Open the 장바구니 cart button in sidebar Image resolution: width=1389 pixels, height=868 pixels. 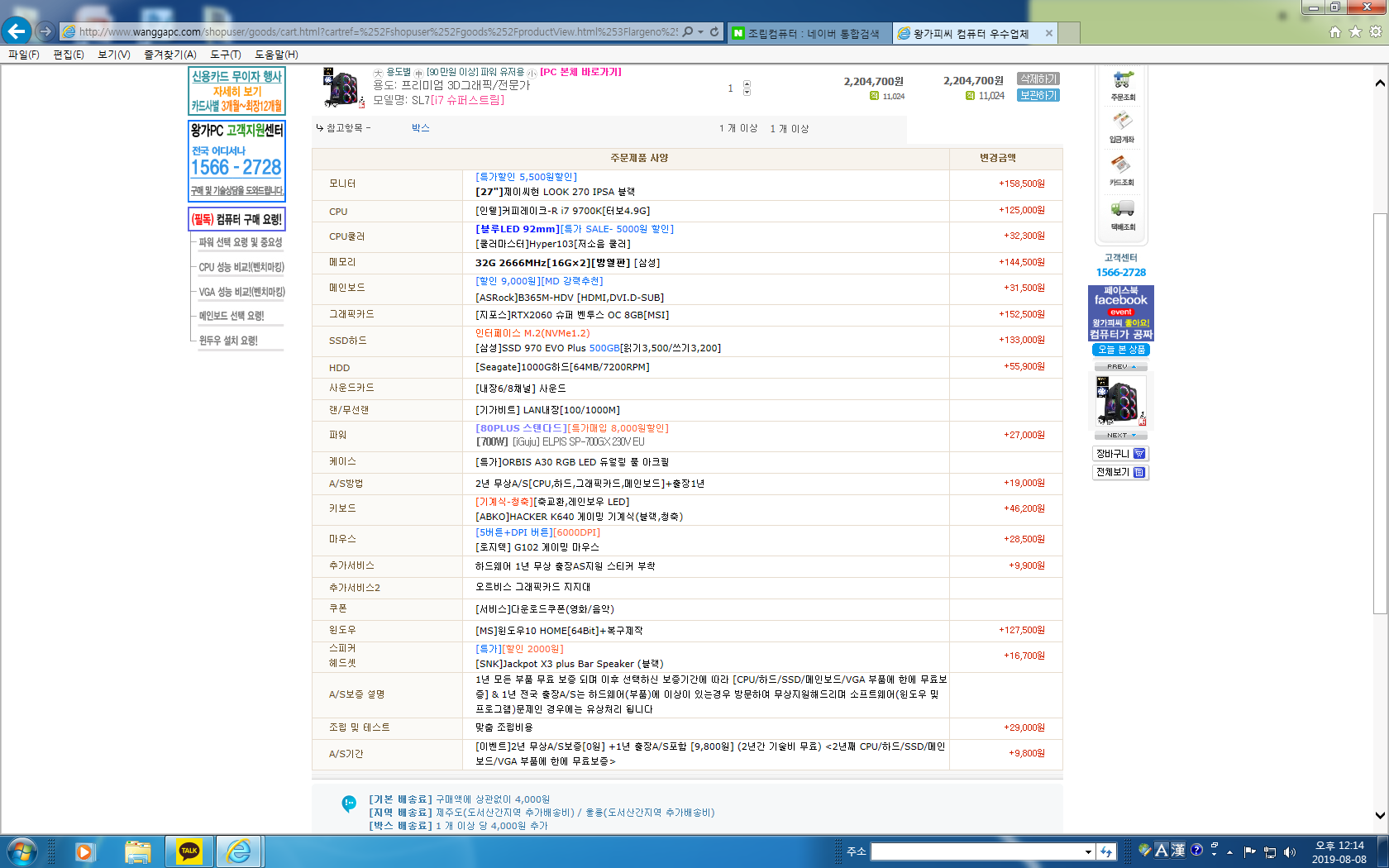pyautogui.click(x=1120, y=454)
